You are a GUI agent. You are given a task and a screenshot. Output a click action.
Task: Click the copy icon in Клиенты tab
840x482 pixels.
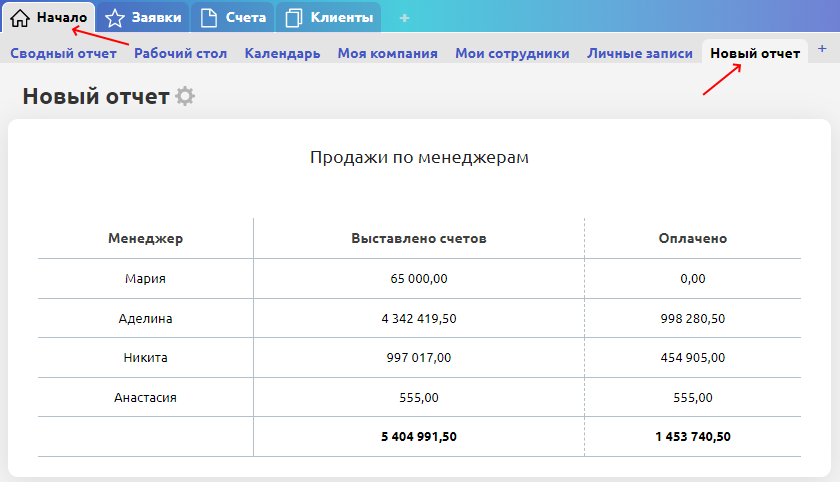coord(293,18)
